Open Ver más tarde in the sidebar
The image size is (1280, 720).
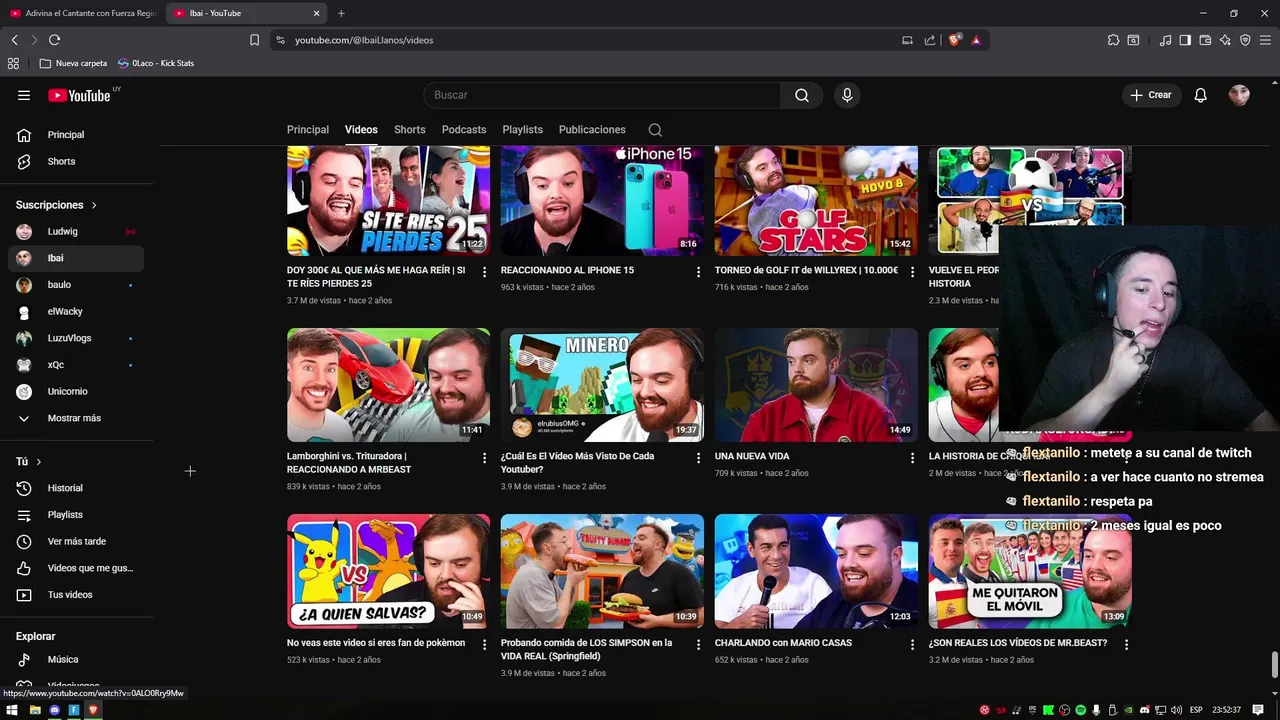pos(74,541)
